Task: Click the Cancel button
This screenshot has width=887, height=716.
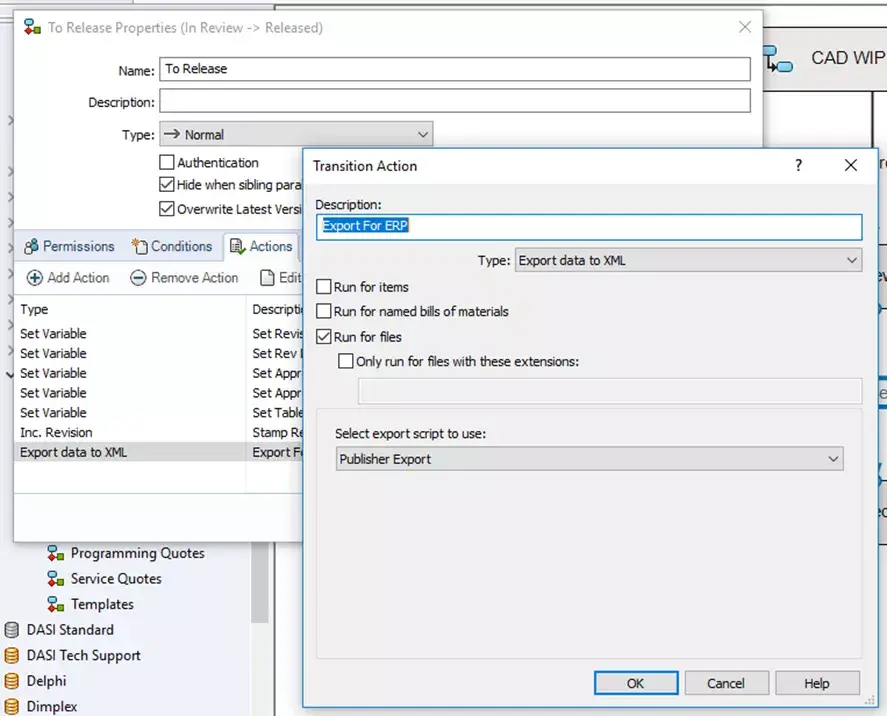Action: pyautogui.click(x=726, y=683)
